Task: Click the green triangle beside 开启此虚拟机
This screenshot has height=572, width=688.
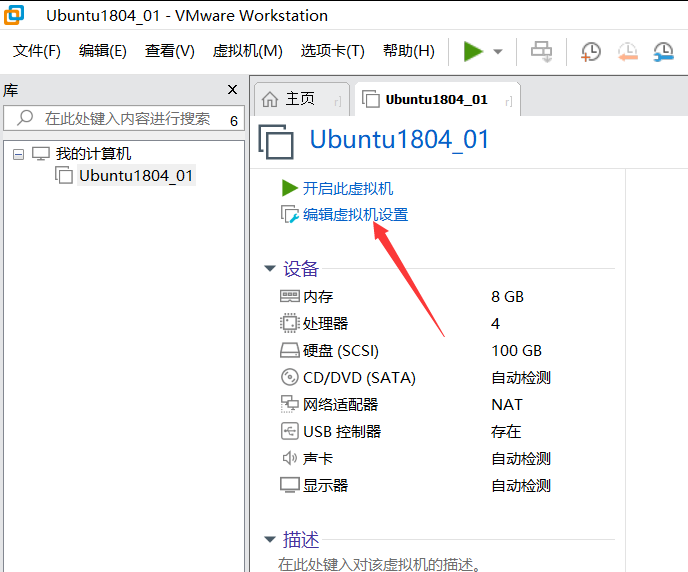Action: [290, 188]
